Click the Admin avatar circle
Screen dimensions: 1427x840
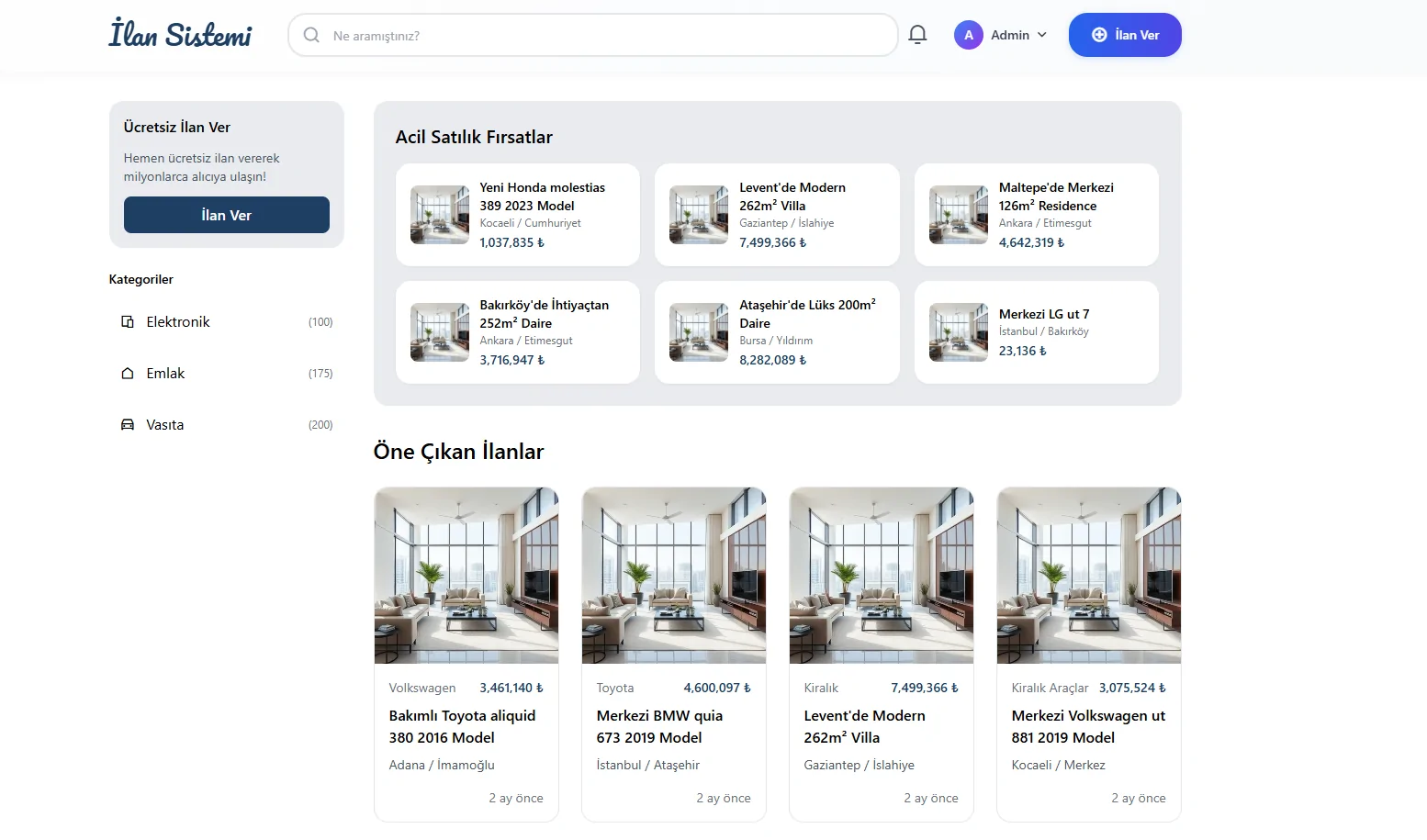(x=968, y=35)
